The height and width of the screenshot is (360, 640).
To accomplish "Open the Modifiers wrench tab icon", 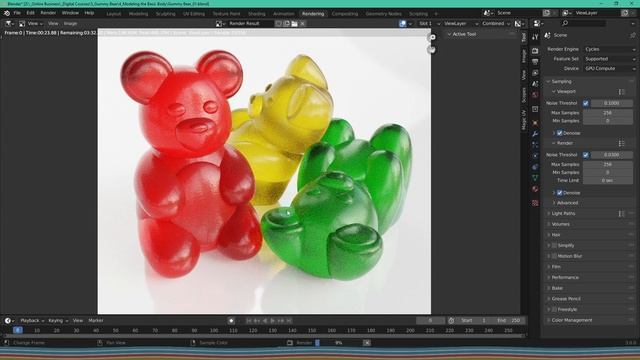I will 535,134.
